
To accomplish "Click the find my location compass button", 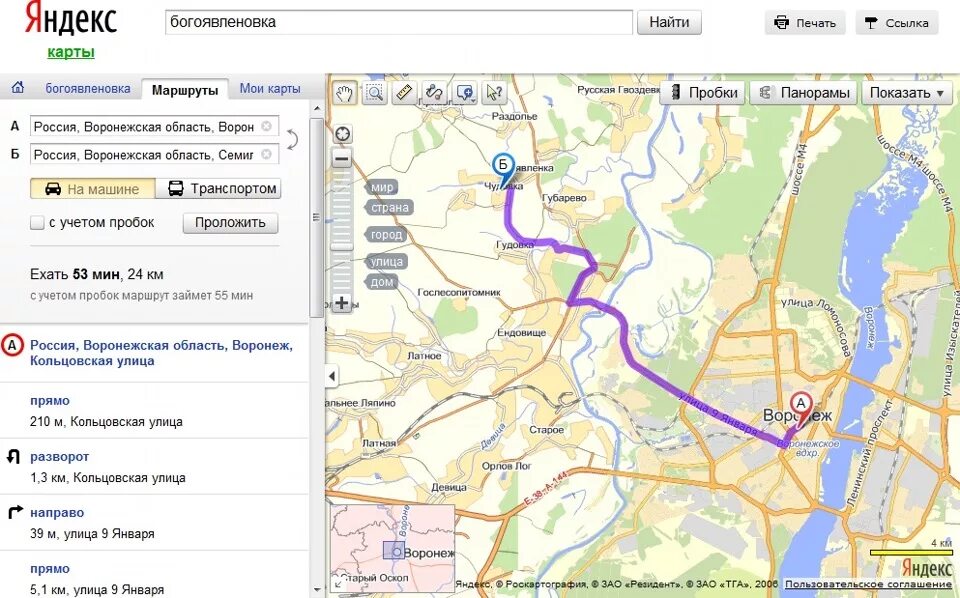I will point(342,133).
